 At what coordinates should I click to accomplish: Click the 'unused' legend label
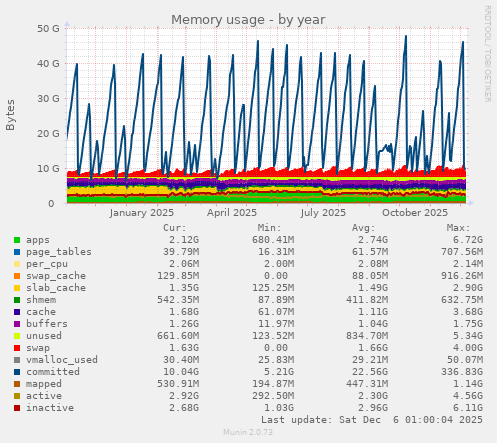tap(44, 336)
